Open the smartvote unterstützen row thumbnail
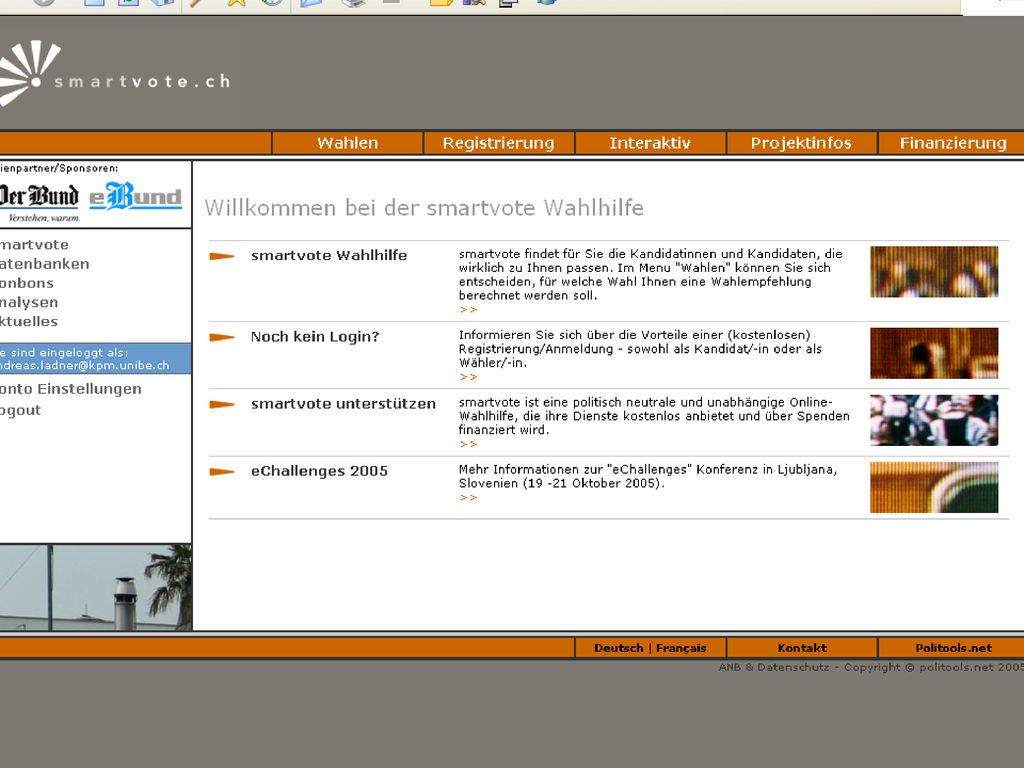Image resolution: width=1024 pixels, height=768 pixels. coord(934,420)
